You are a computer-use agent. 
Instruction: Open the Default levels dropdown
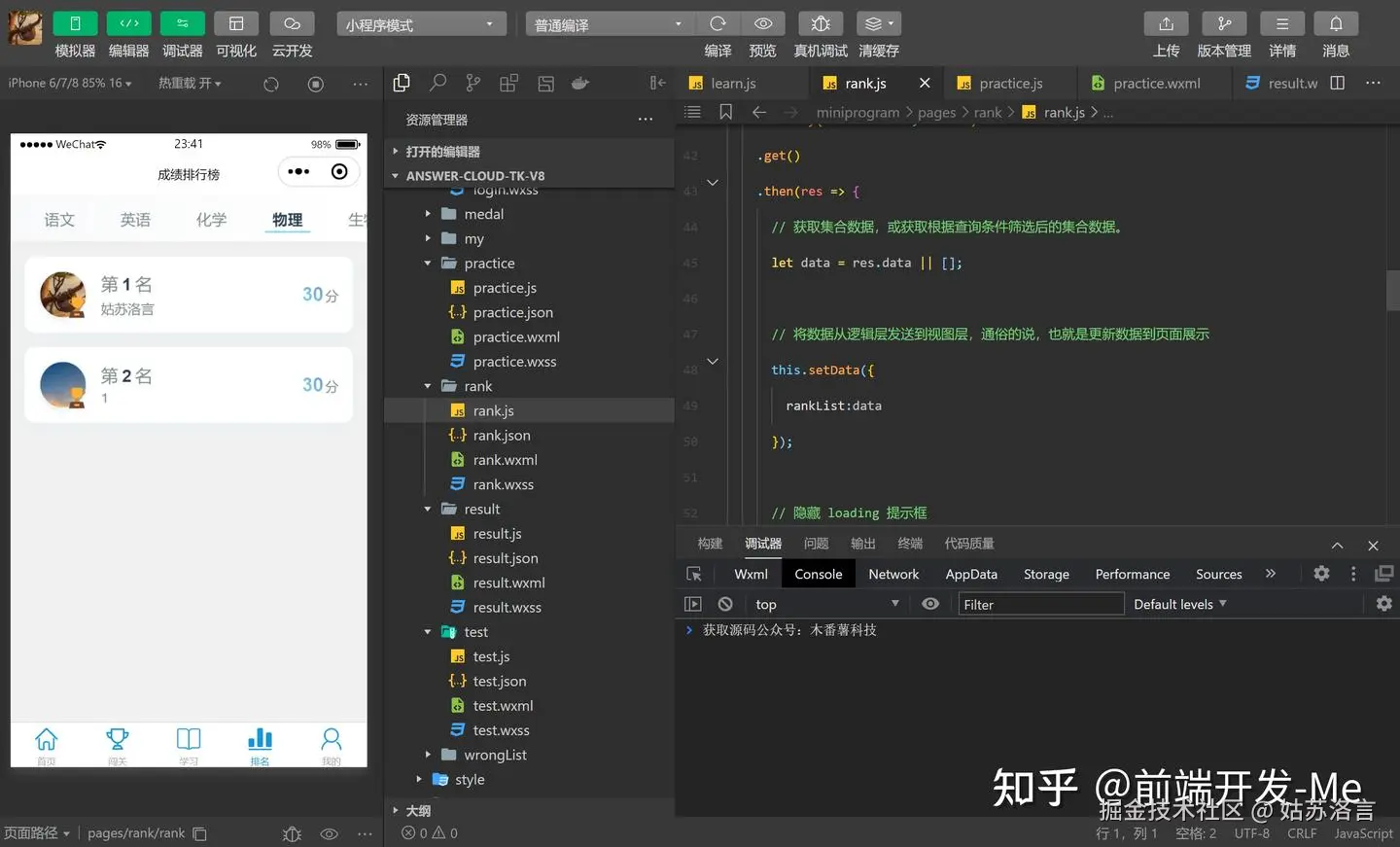click(1180, 605)
